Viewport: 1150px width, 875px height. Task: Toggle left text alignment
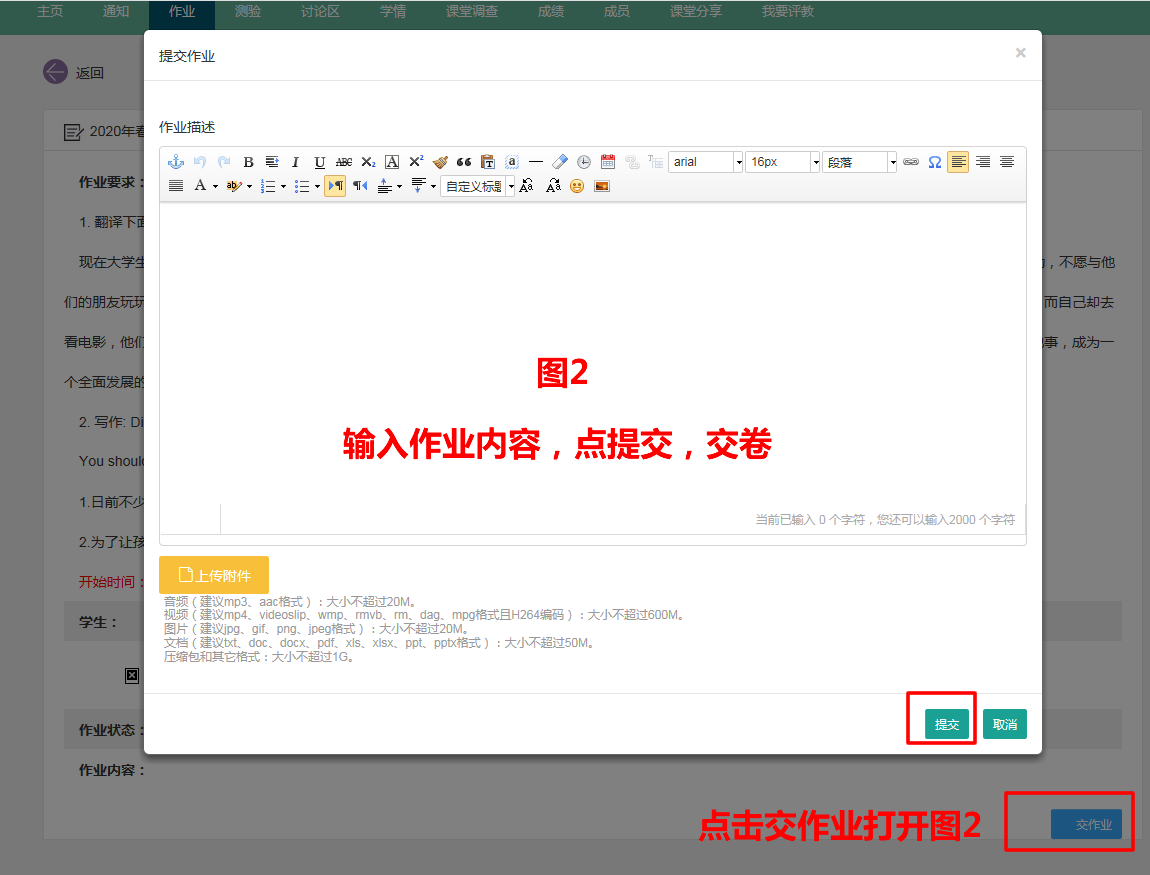point(958,162)
